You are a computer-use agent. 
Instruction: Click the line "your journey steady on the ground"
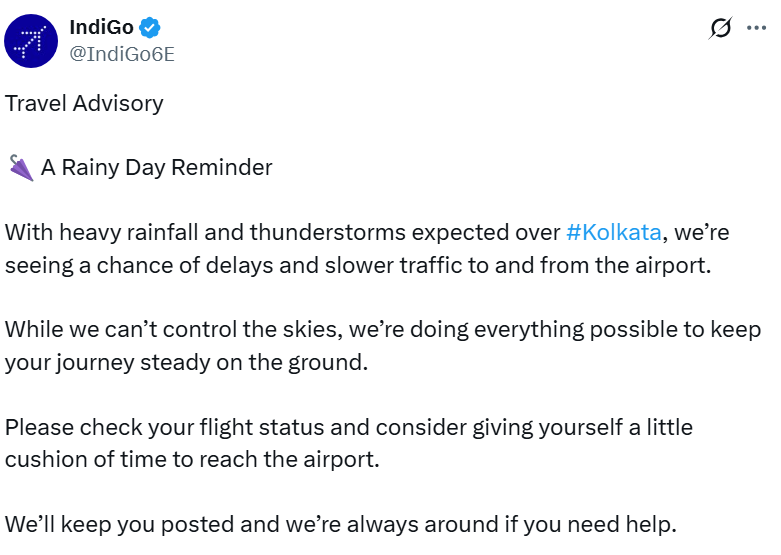tap(186, 361)
